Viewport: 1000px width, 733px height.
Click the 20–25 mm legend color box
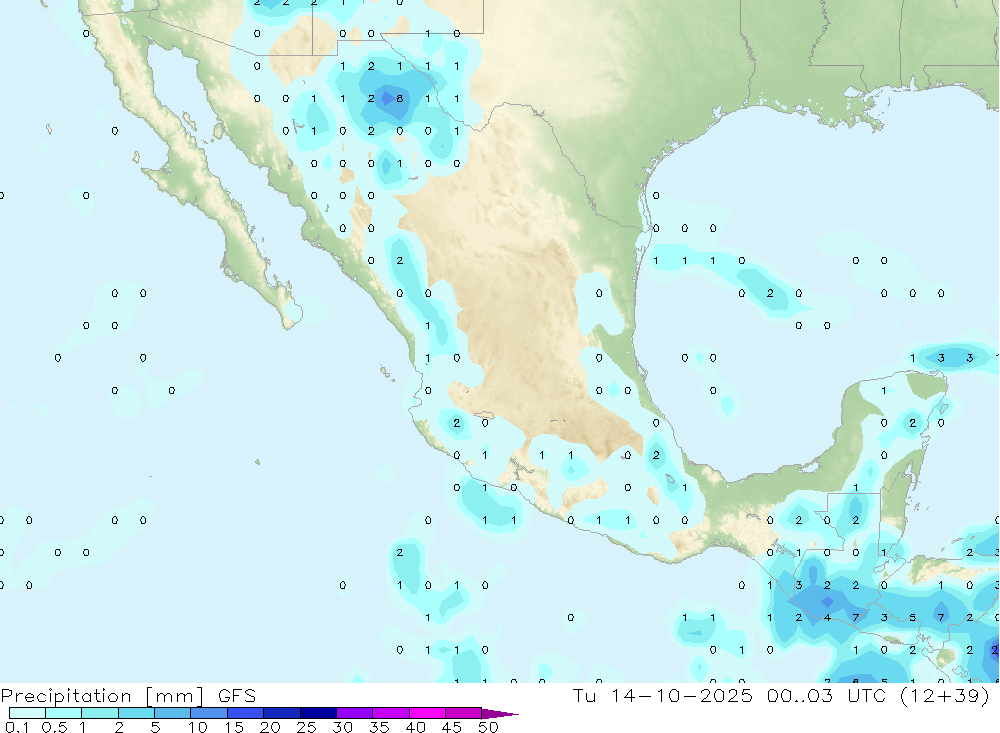pos(282,713)
